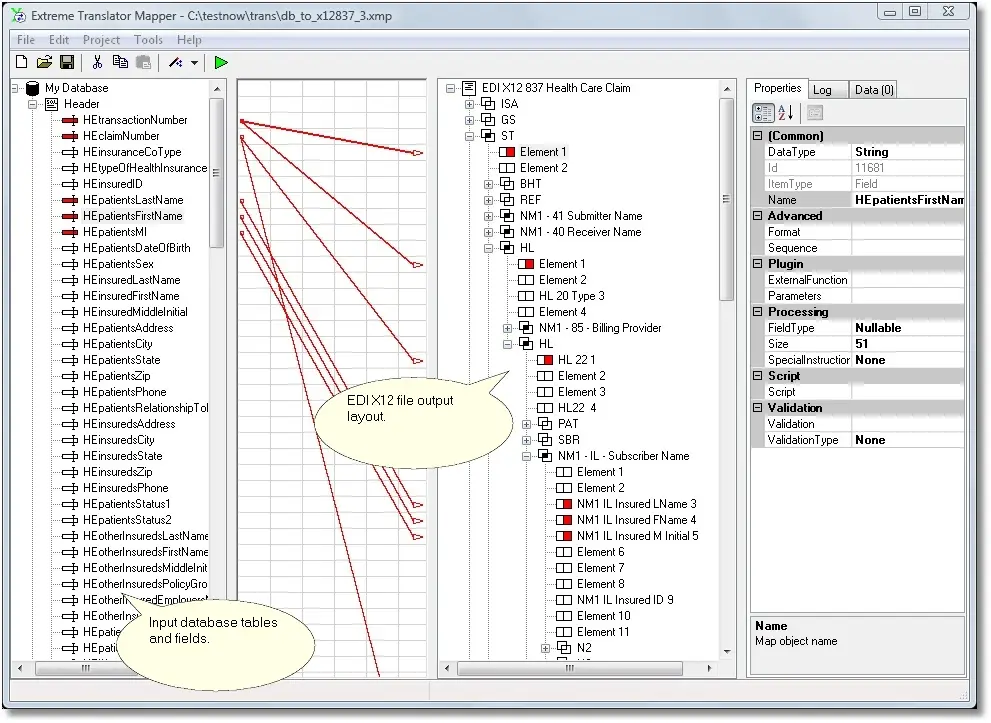Cut selection using scissors icon
The height and width of the screenshot is (723, 991).
coord(97,62)
